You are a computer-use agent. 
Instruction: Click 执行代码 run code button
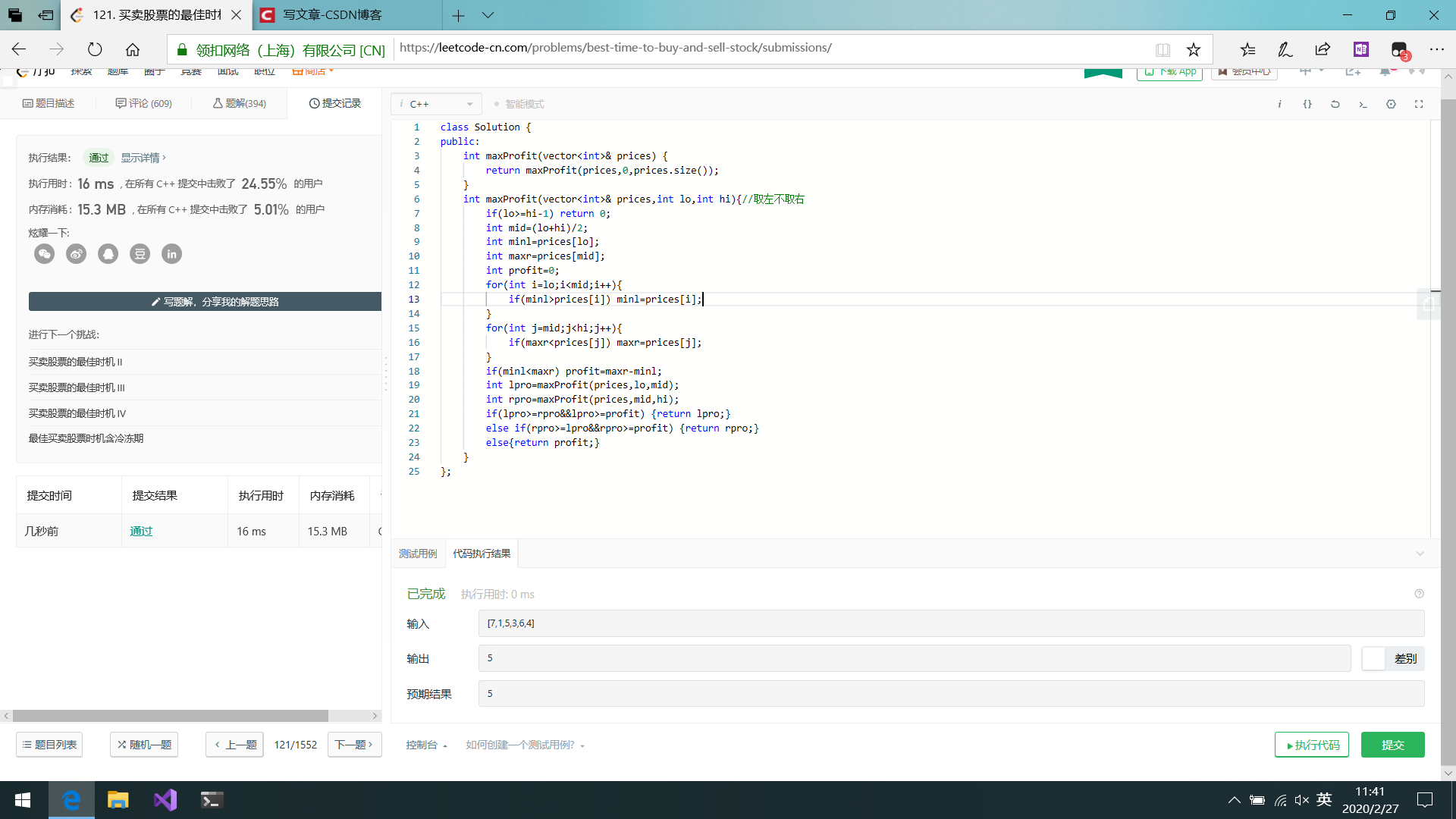pyautogui.click(x=1312, y=745)
